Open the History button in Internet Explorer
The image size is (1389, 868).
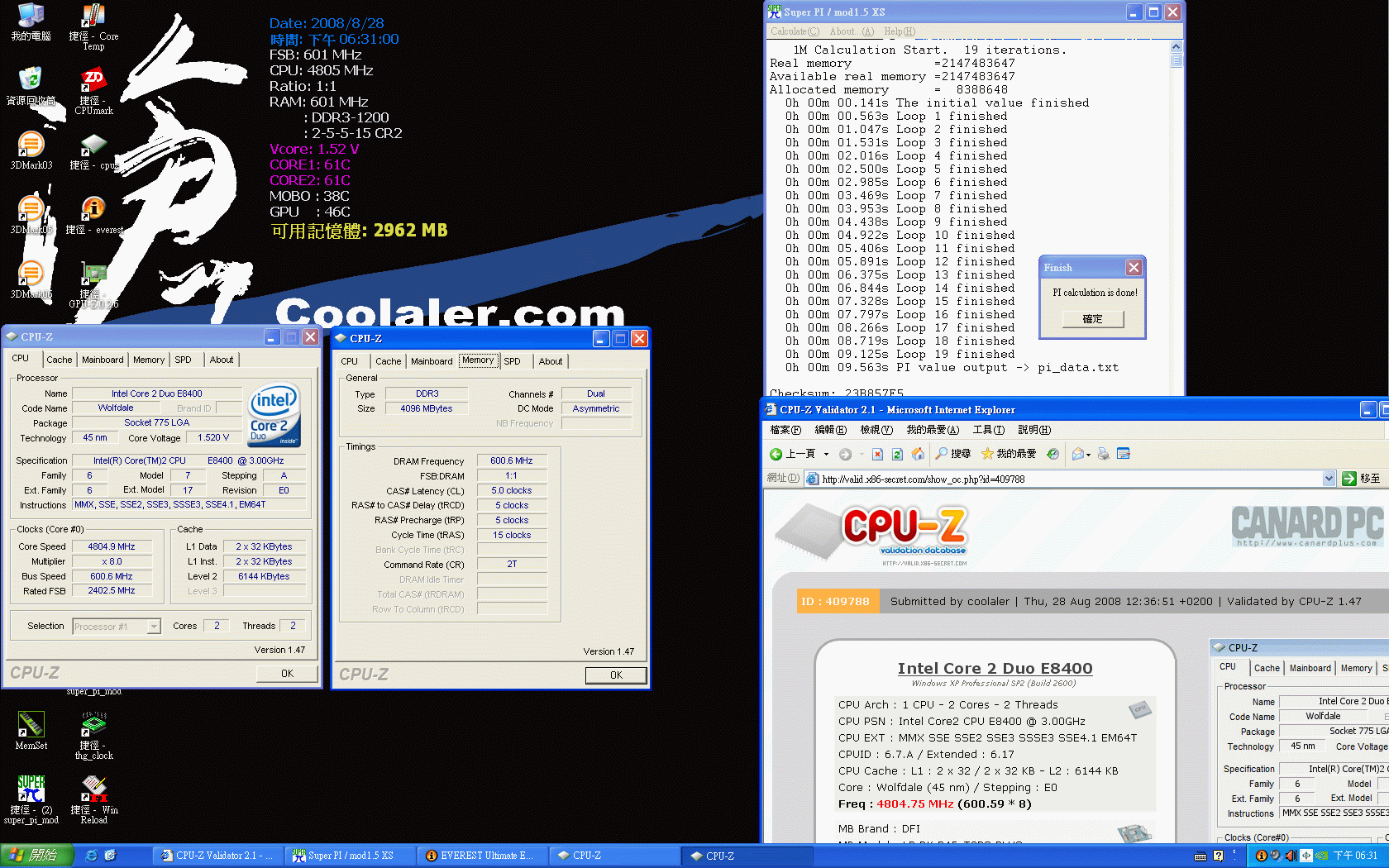coord(1052,454)
